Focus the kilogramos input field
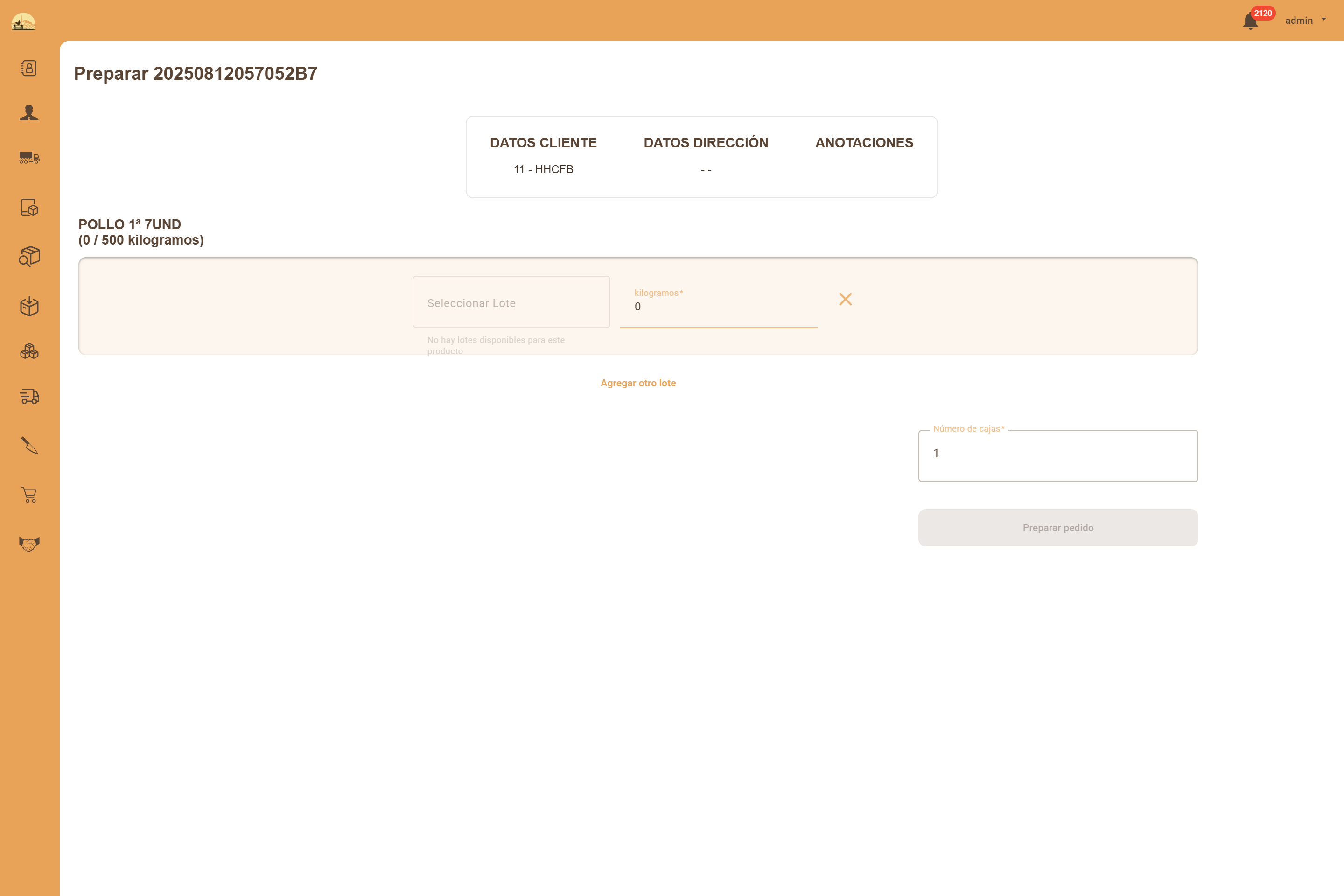Viewport: 1344px width, 896px height. pyautogui.click(x=718, y=307)
